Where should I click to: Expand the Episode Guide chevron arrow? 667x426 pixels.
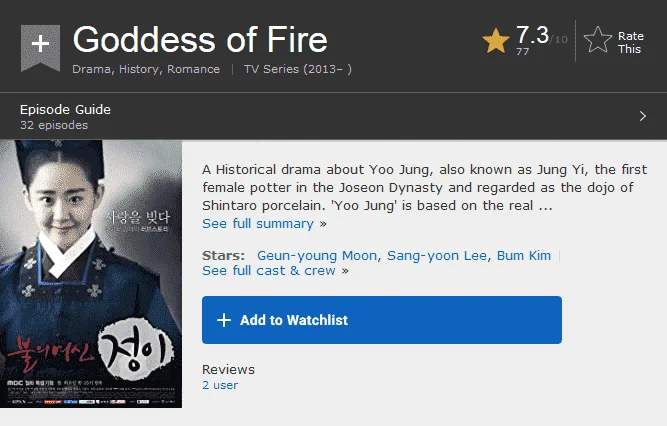click(x=643, y=116)
